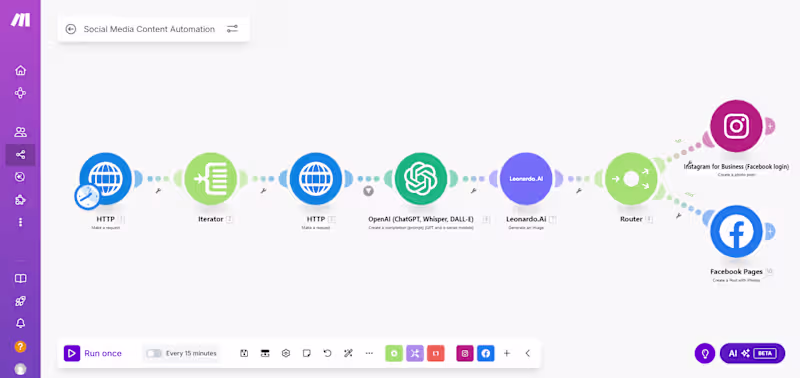
Task: Toggle the Every 15 minutes scheduling switch
Action: pos(154,353)
